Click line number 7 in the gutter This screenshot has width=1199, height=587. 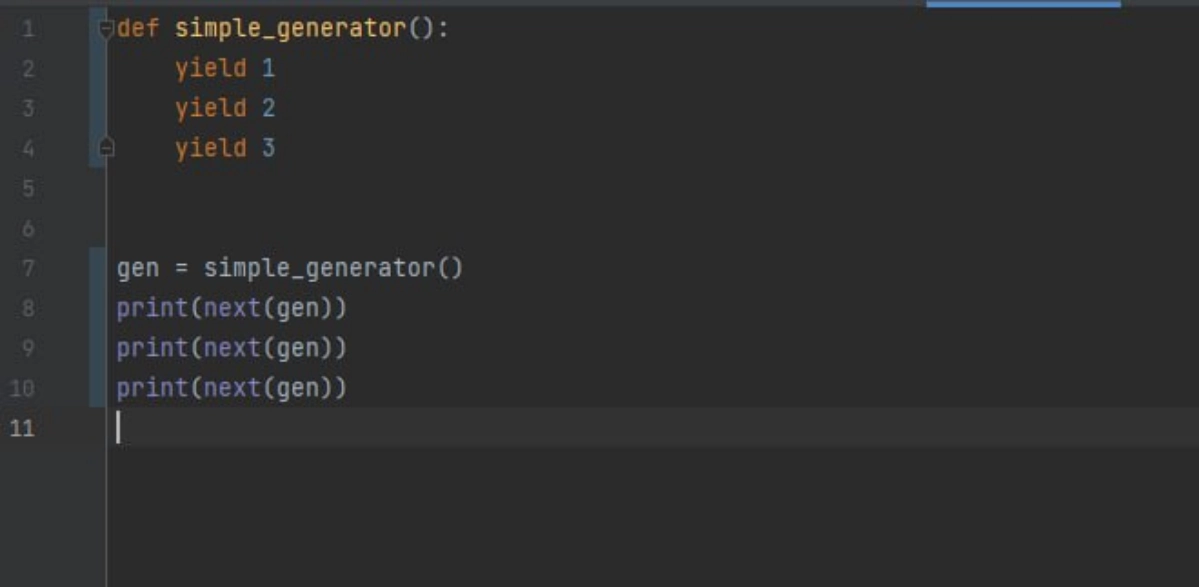[28, 269]
